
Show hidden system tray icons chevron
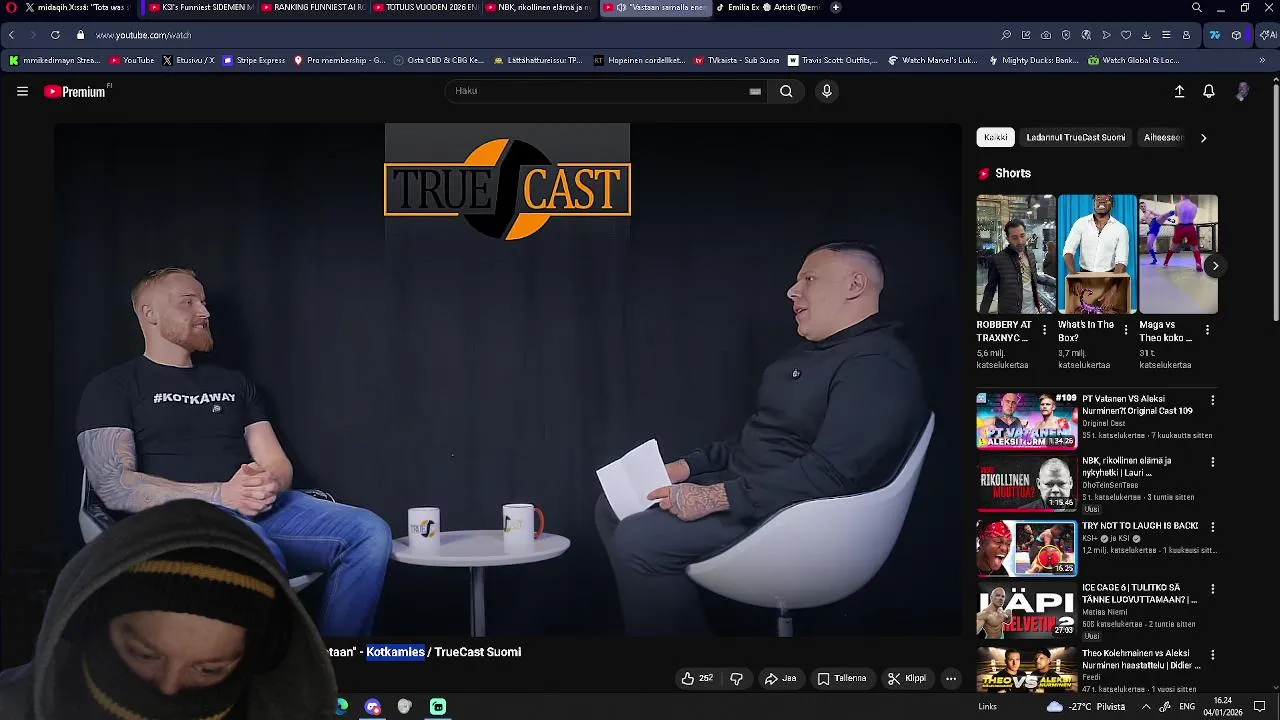(x=1146, y=707)
